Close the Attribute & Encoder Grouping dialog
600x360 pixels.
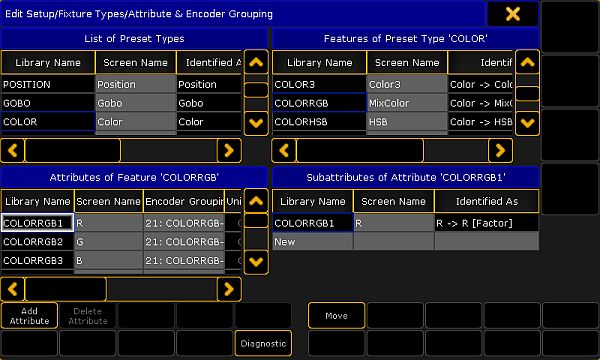pyautogui.click(x=513, y=14)
